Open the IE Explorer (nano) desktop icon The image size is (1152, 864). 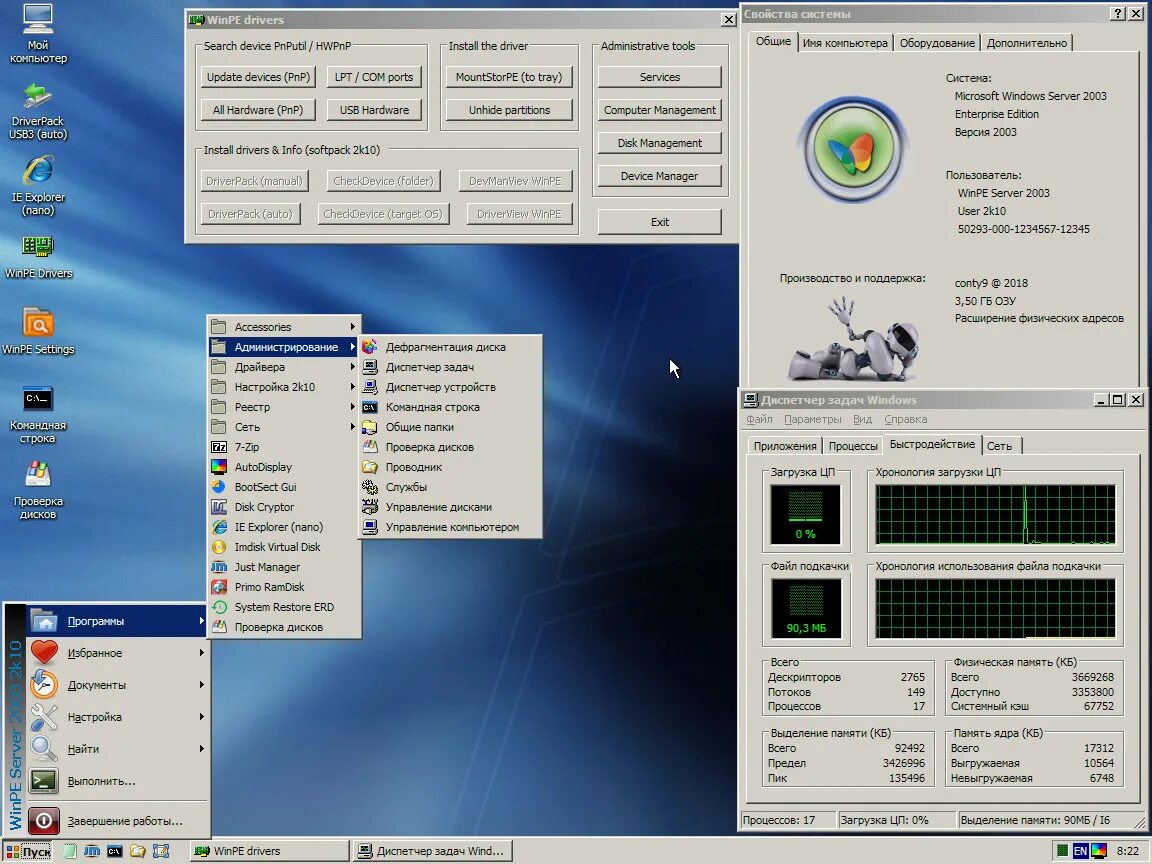pos(37,185)
